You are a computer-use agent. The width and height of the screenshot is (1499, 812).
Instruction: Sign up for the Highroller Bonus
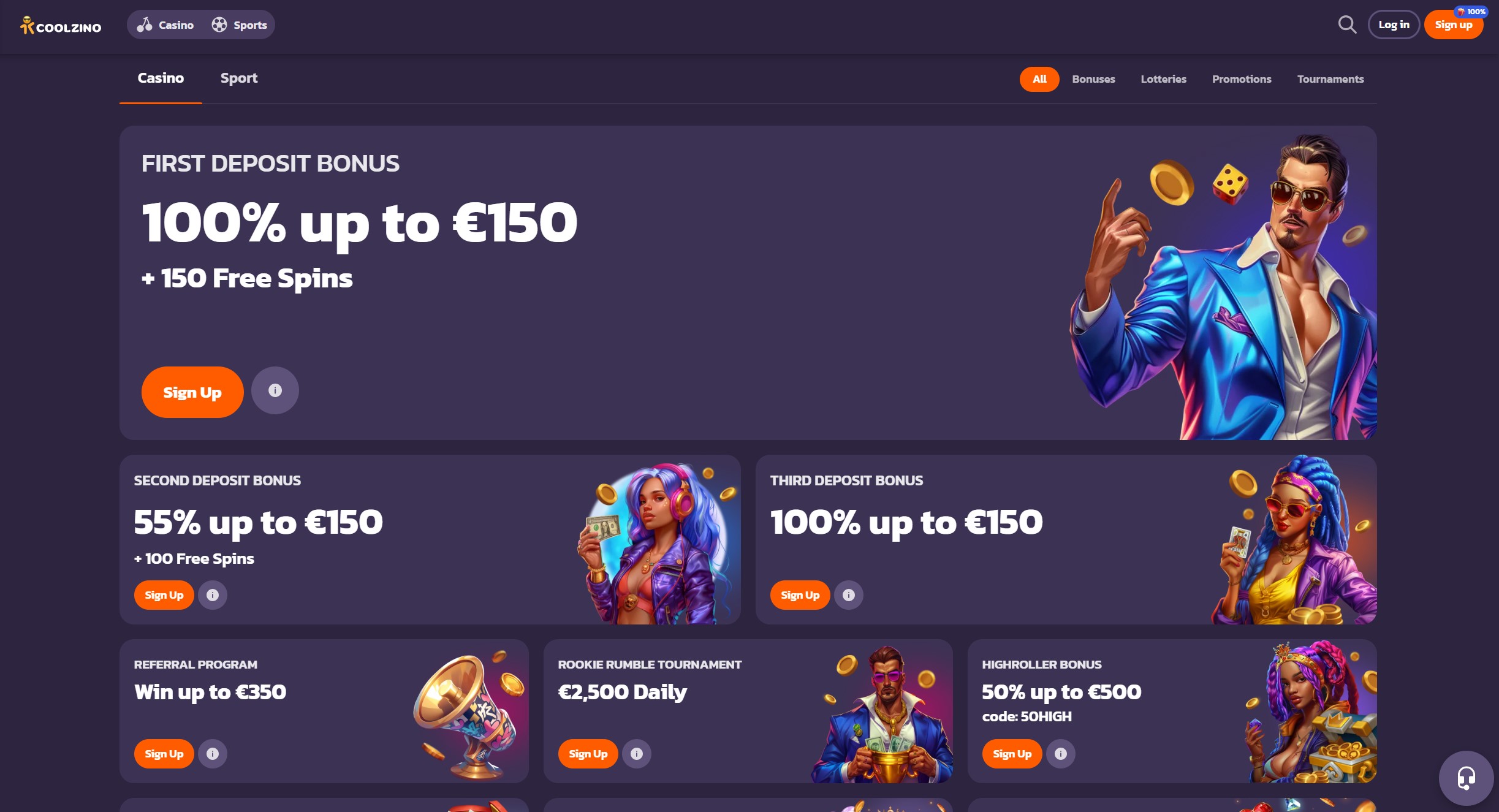pyautogui.click(x=1012, y=754)
